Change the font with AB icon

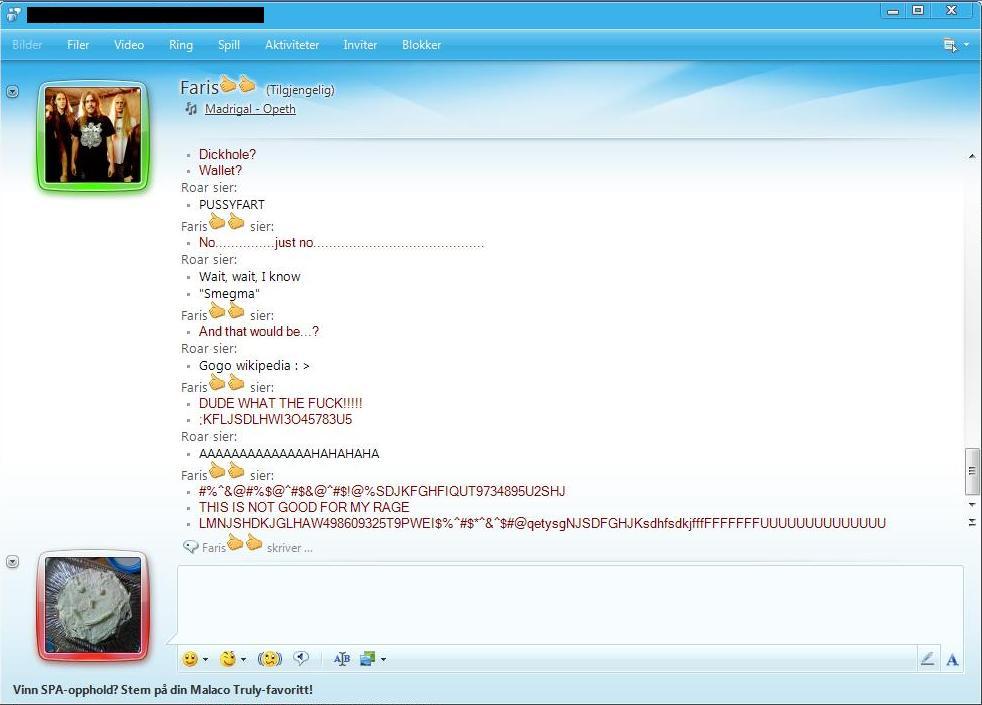342,659
